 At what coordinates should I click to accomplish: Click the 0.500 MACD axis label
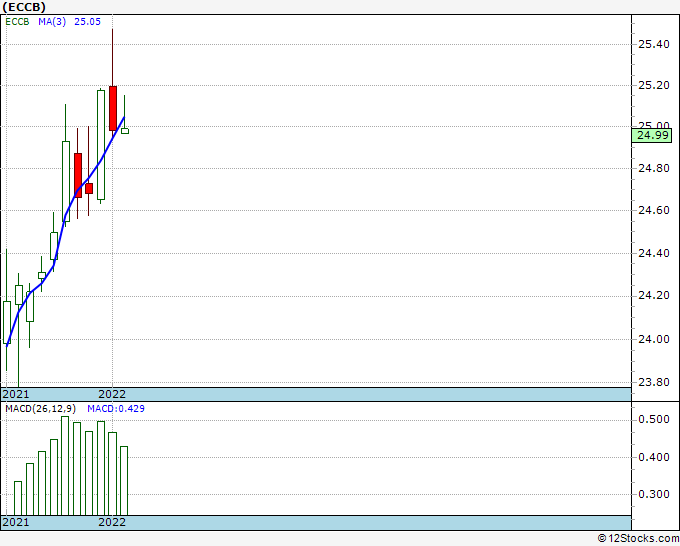point(654,419)
